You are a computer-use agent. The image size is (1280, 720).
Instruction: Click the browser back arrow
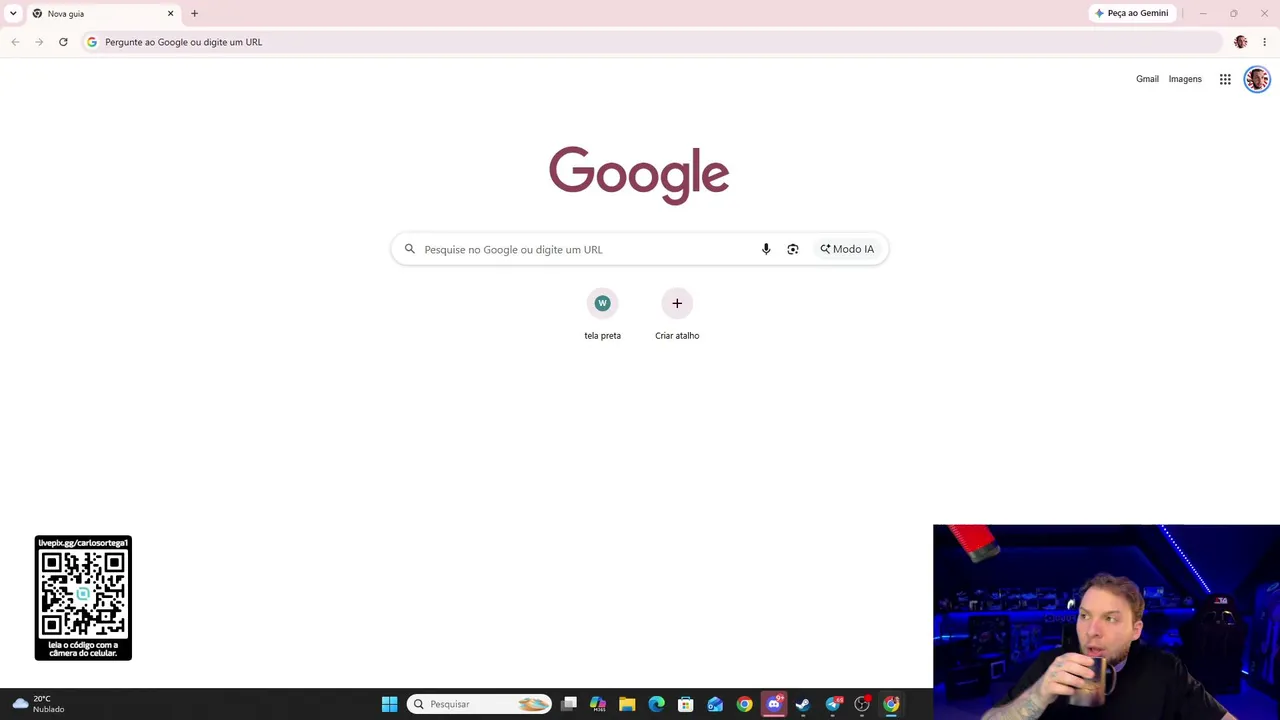pyautogui.click(x=15, y=42)
